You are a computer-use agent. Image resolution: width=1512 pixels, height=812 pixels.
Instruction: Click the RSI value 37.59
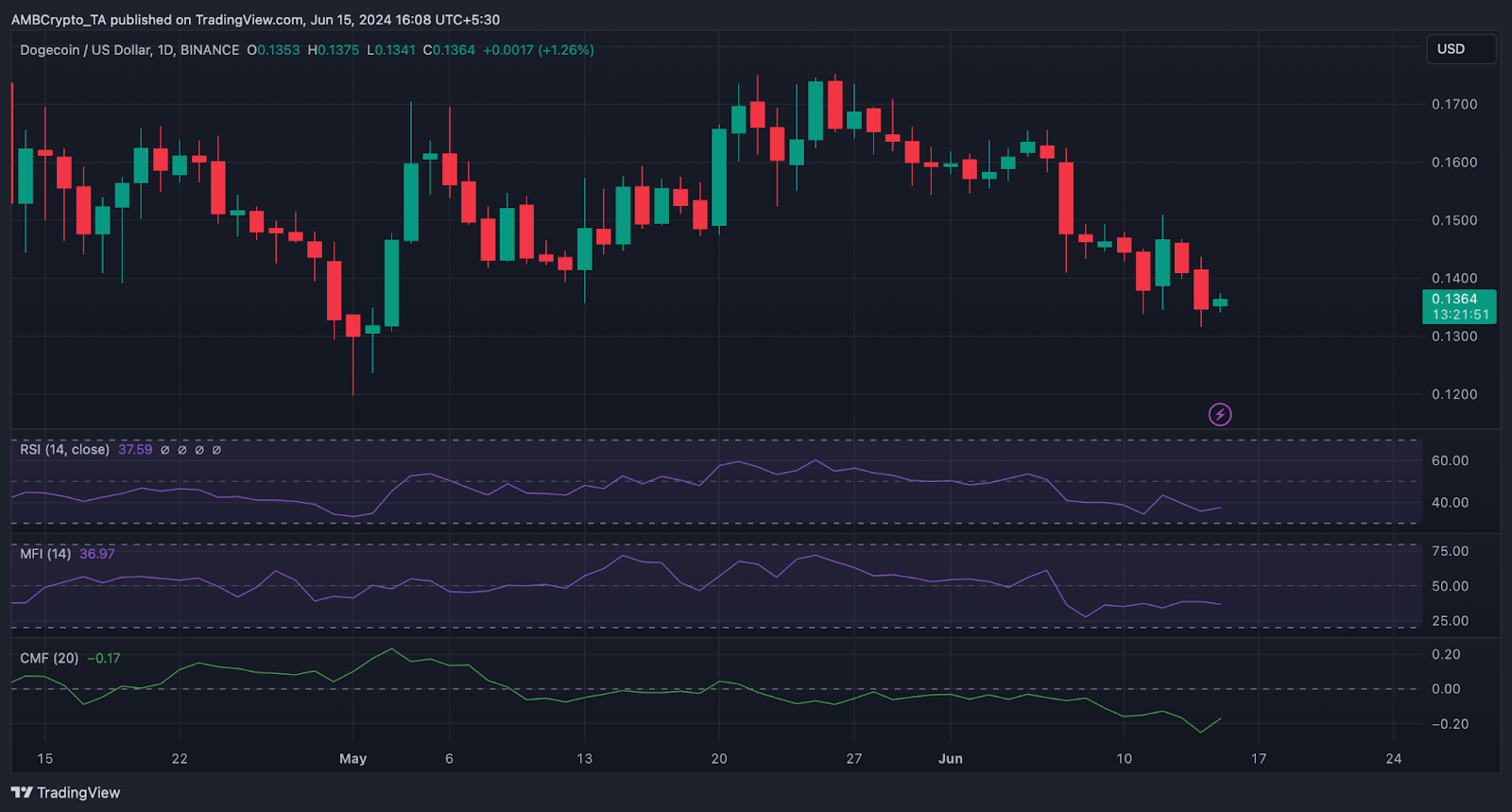(135, 450)
